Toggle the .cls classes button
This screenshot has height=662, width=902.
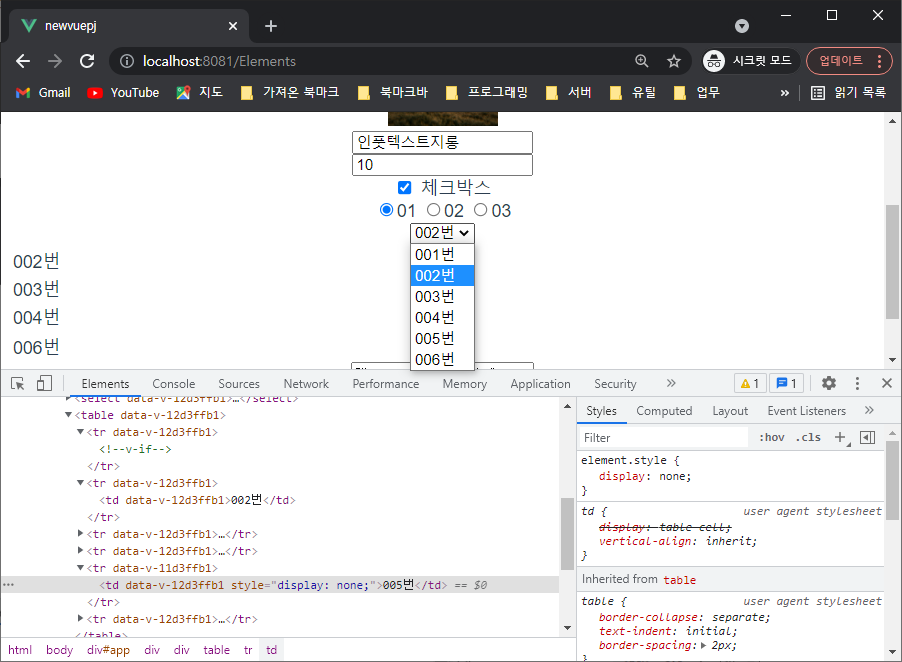[x=808, y=438]
